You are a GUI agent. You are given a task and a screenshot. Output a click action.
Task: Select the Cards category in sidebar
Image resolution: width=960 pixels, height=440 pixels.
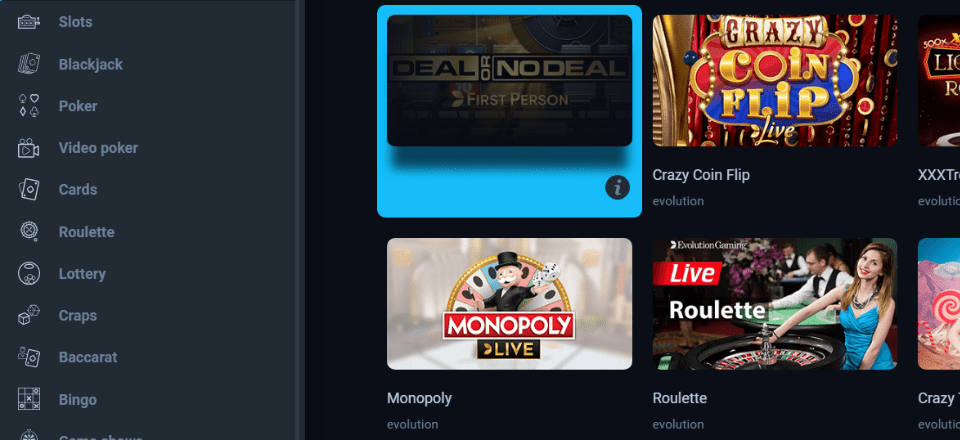pyautogui.click(x=78, y=190)
